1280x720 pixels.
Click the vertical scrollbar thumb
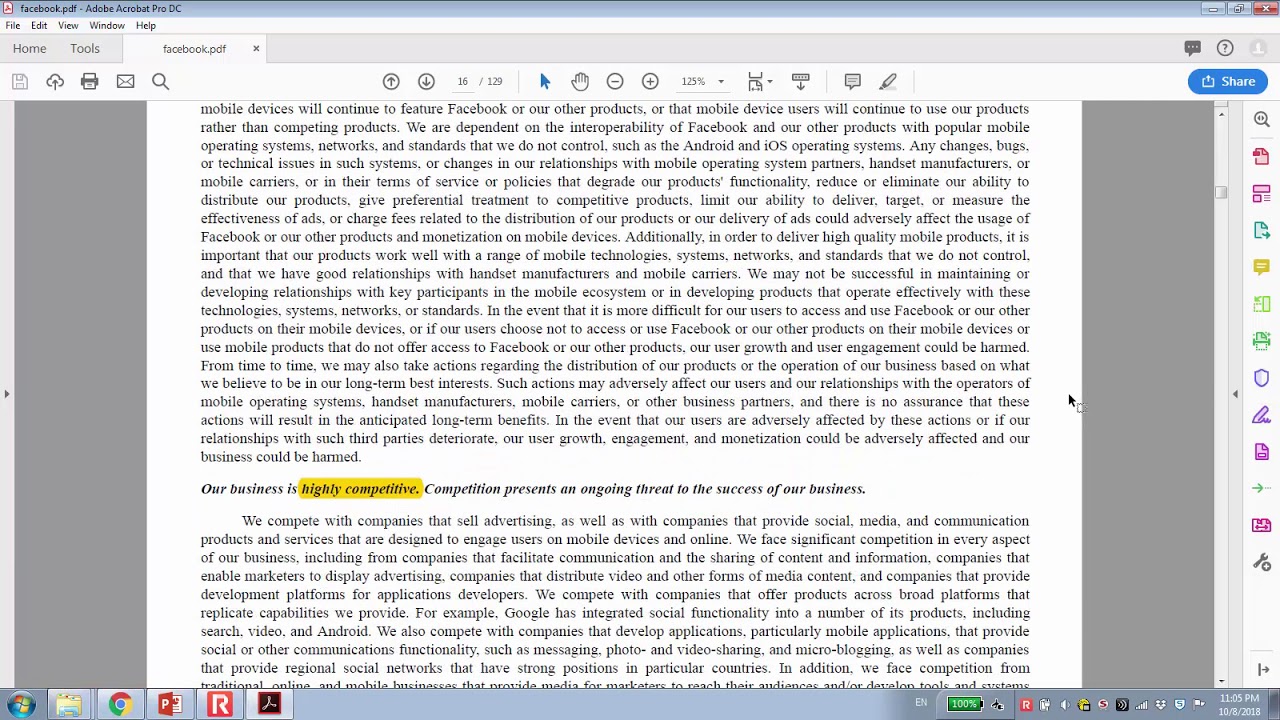(1221, 193)
